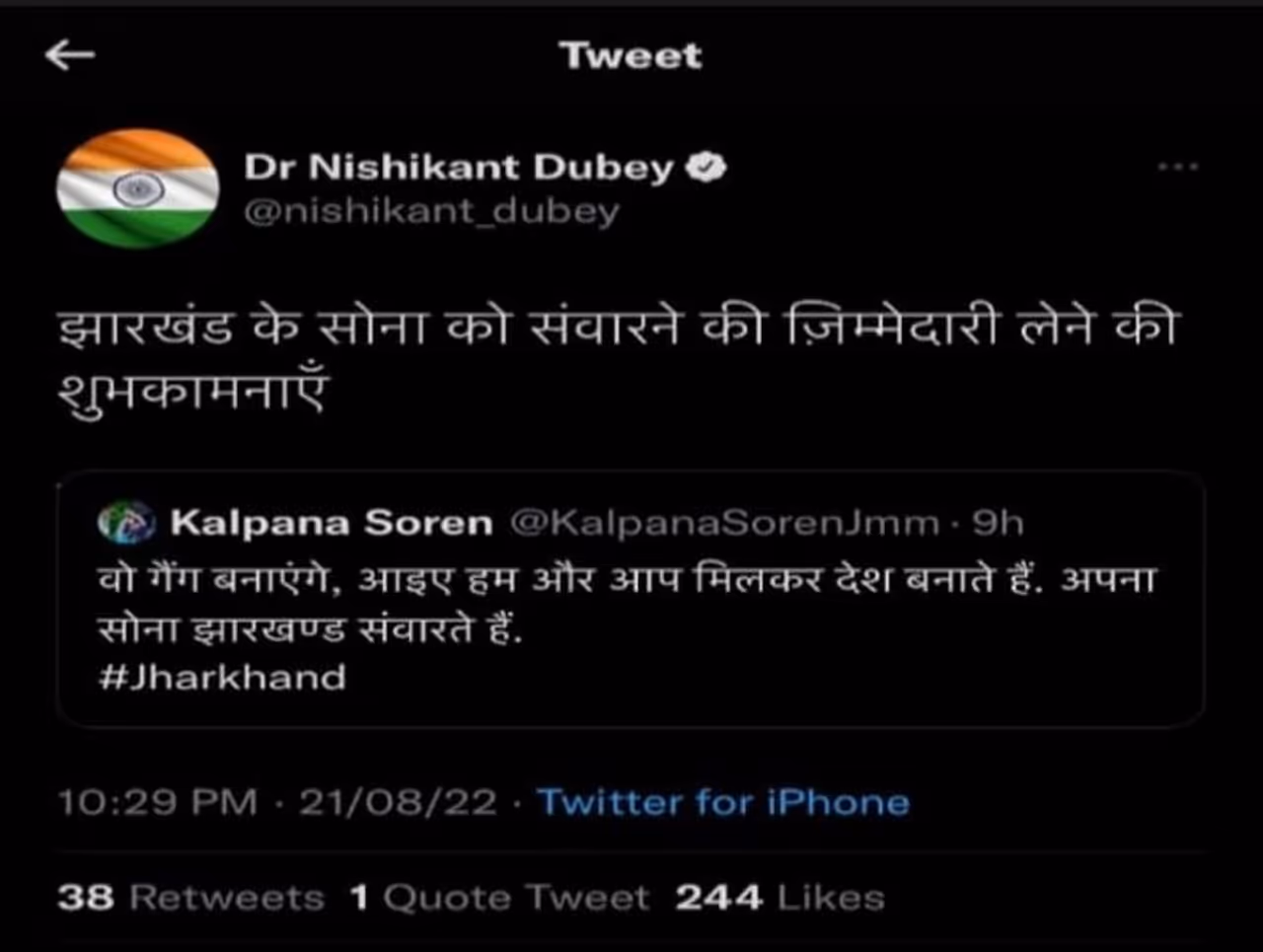
Task: Open Dr Nishikant Dubey's display name
Action: (x=459, y=168)
